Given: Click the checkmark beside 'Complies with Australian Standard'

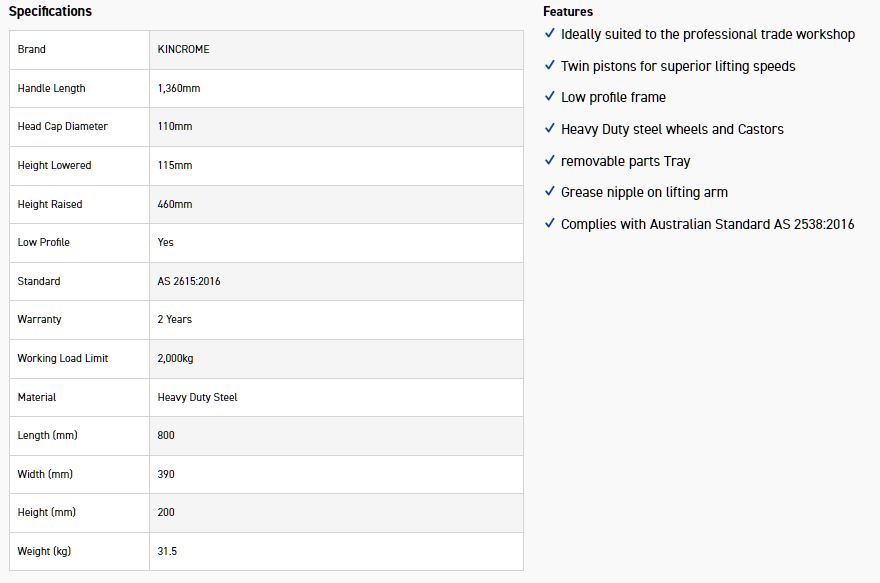Looking at the screenshot, I should (x=550, y=223).
